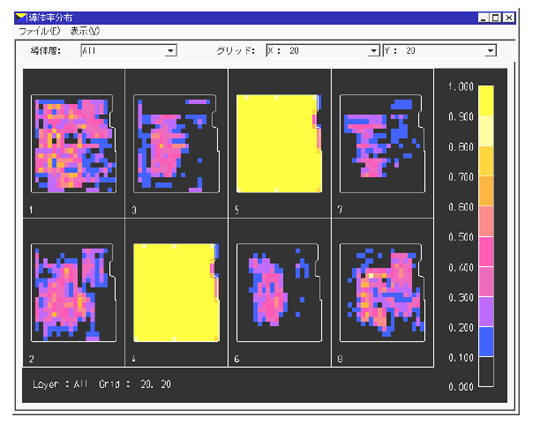Screen dimensions: 540x424
Task: Click the 1.000 legend value
Action: [x=461, y=86]
